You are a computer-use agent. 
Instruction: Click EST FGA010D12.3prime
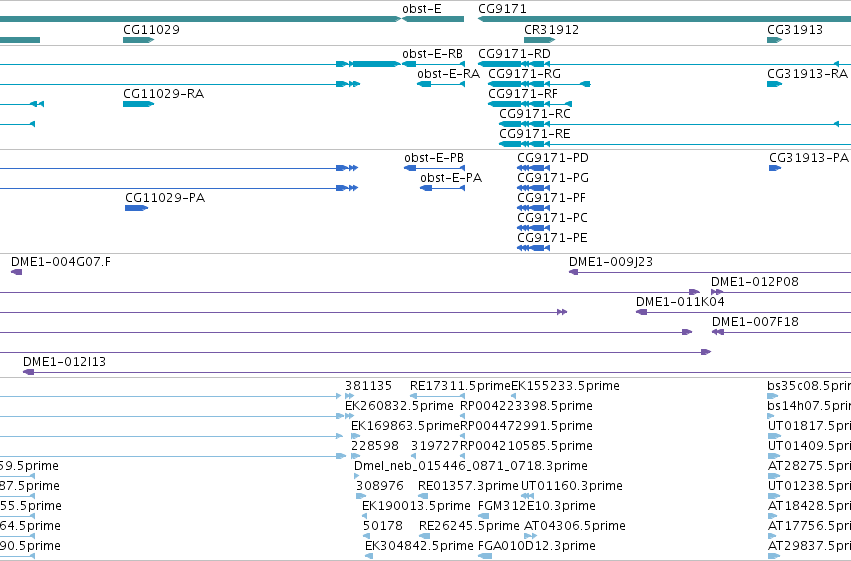point(485,557)
